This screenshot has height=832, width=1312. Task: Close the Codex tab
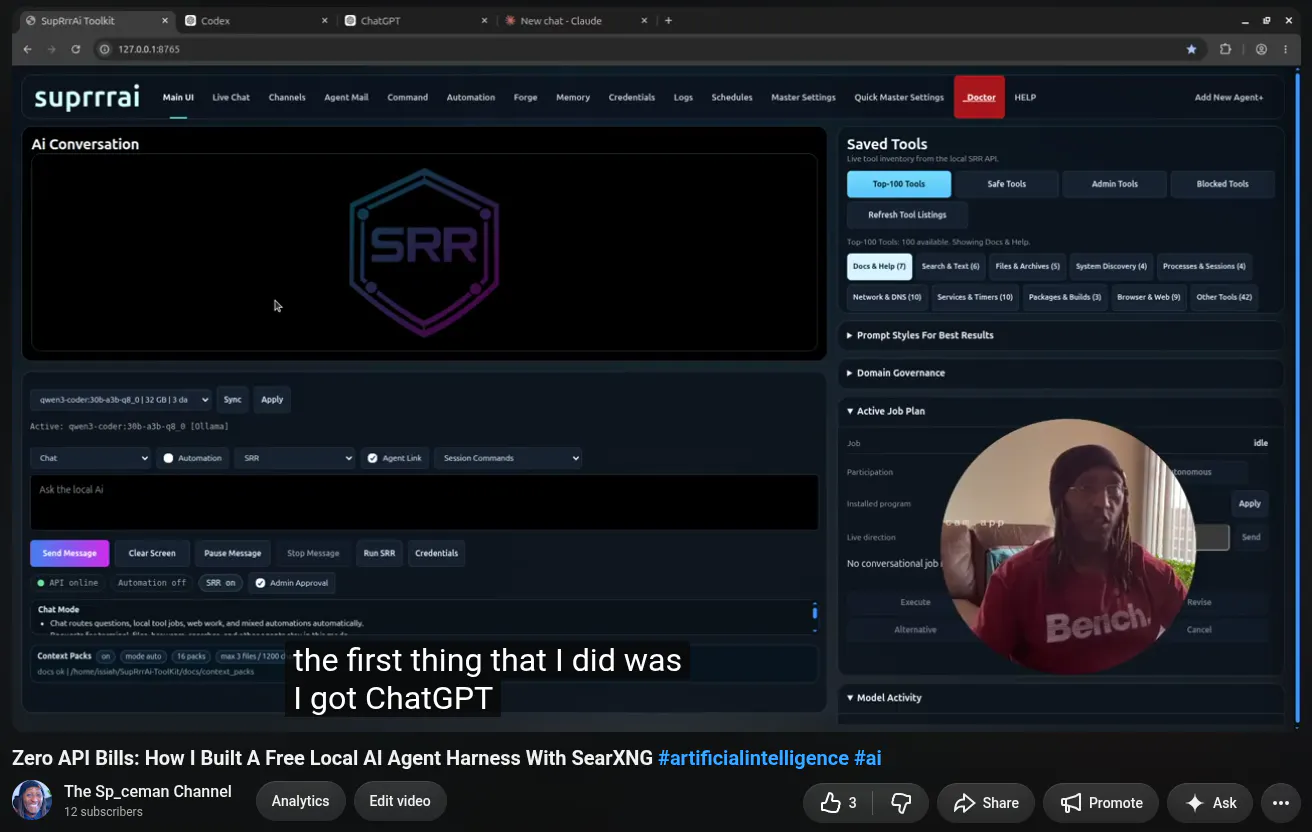tap(325, 20)
